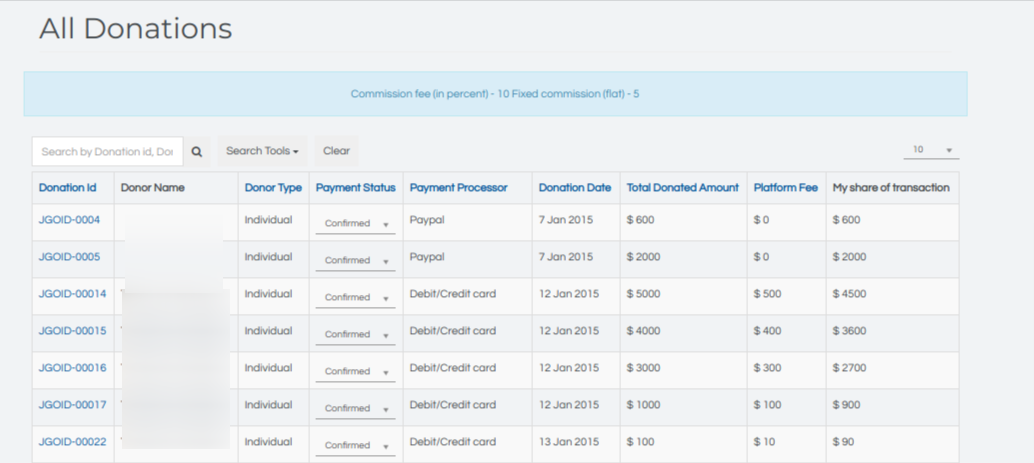Expand payment status dropdown for JGOID-0004

tap(355, 224)
